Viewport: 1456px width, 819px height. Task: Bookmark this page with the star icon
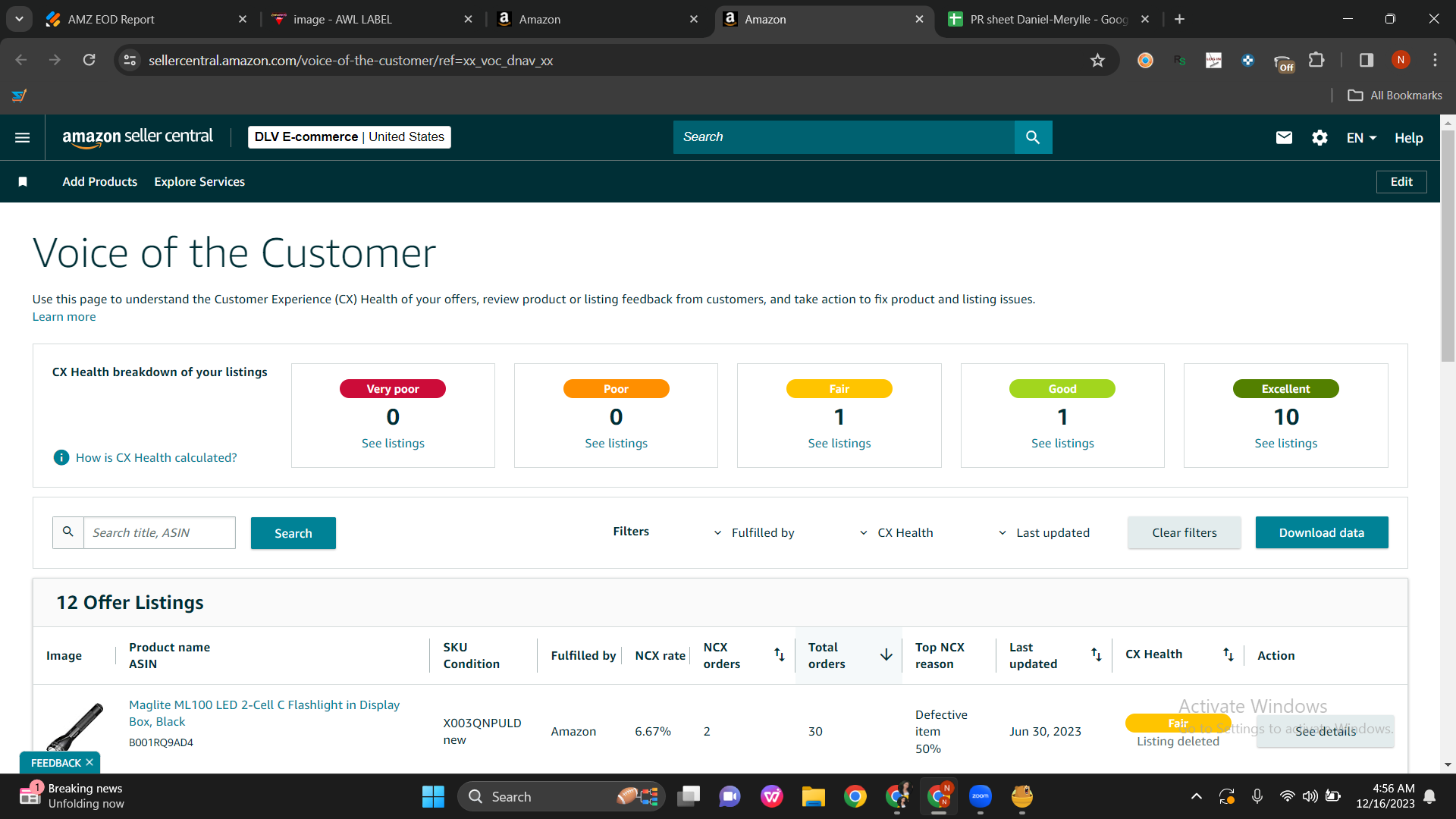pos(1097,60)
